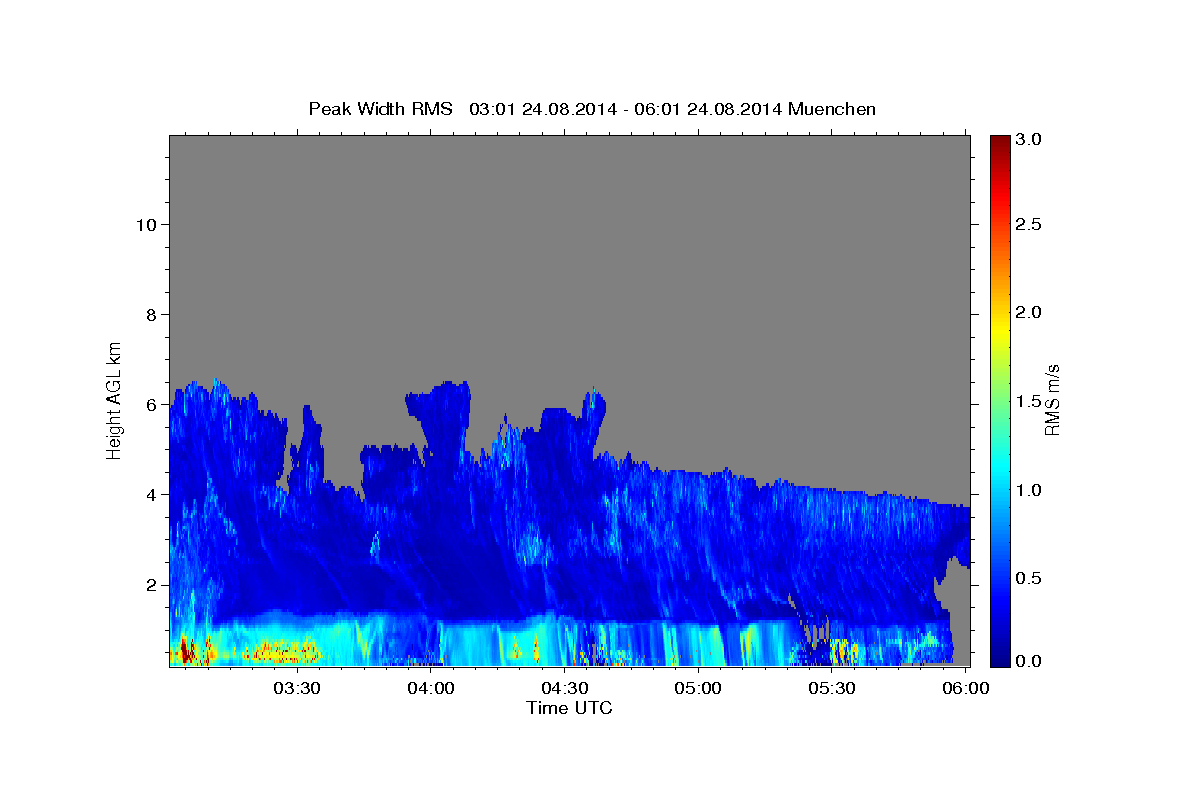Screen dimensions: 1200x800
Task: Click the colorbar value 2.0
Action: click(x=1027, y=312)
